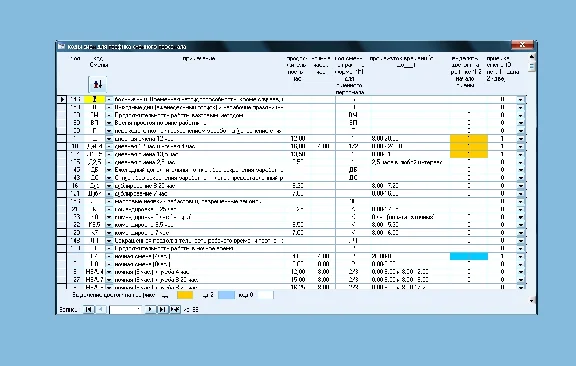Click the row selector box of the НВЛ.7 row
576x366 pixels.
click(x=62, y=280)
